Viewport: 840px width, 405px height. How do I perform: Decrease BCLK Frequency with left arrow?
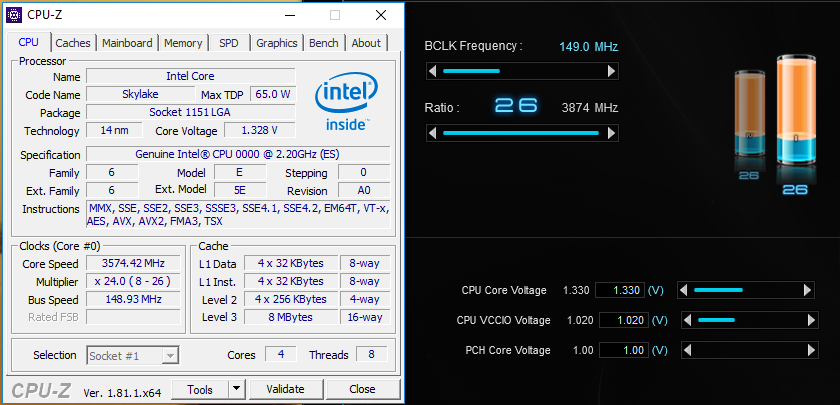click(433, 71)
